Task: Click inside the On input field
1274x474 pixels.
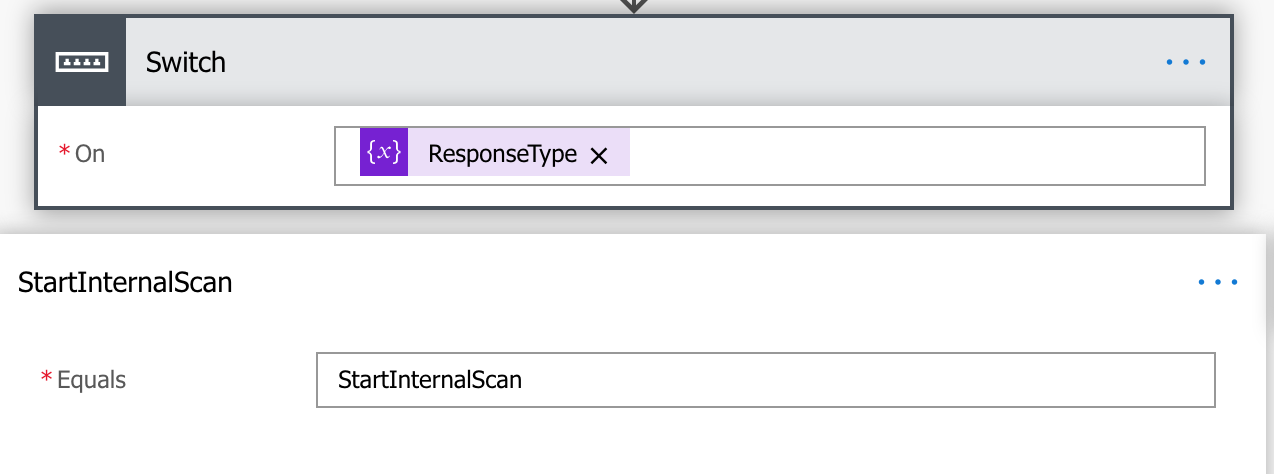Action: click(x=900, y=155)
